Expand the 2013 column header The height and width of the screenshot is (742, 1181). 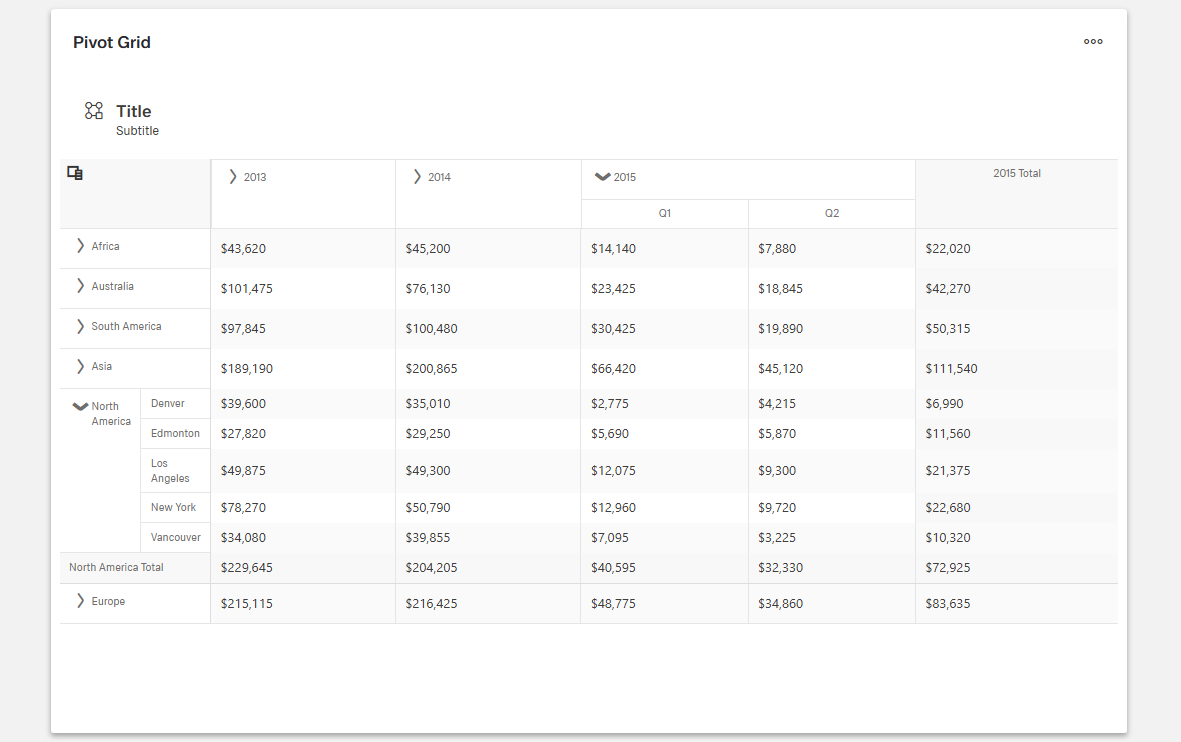coord(233,177)
